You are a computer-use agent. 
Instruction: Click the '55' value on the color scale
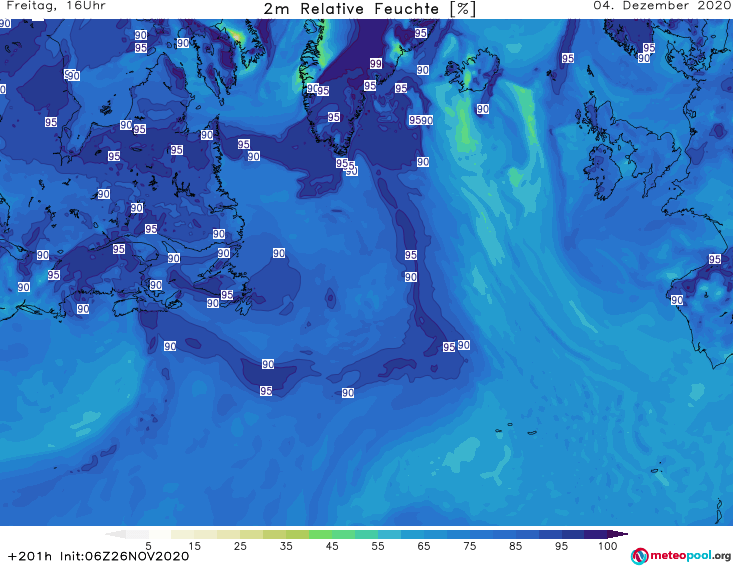click(x=378, y=546)
